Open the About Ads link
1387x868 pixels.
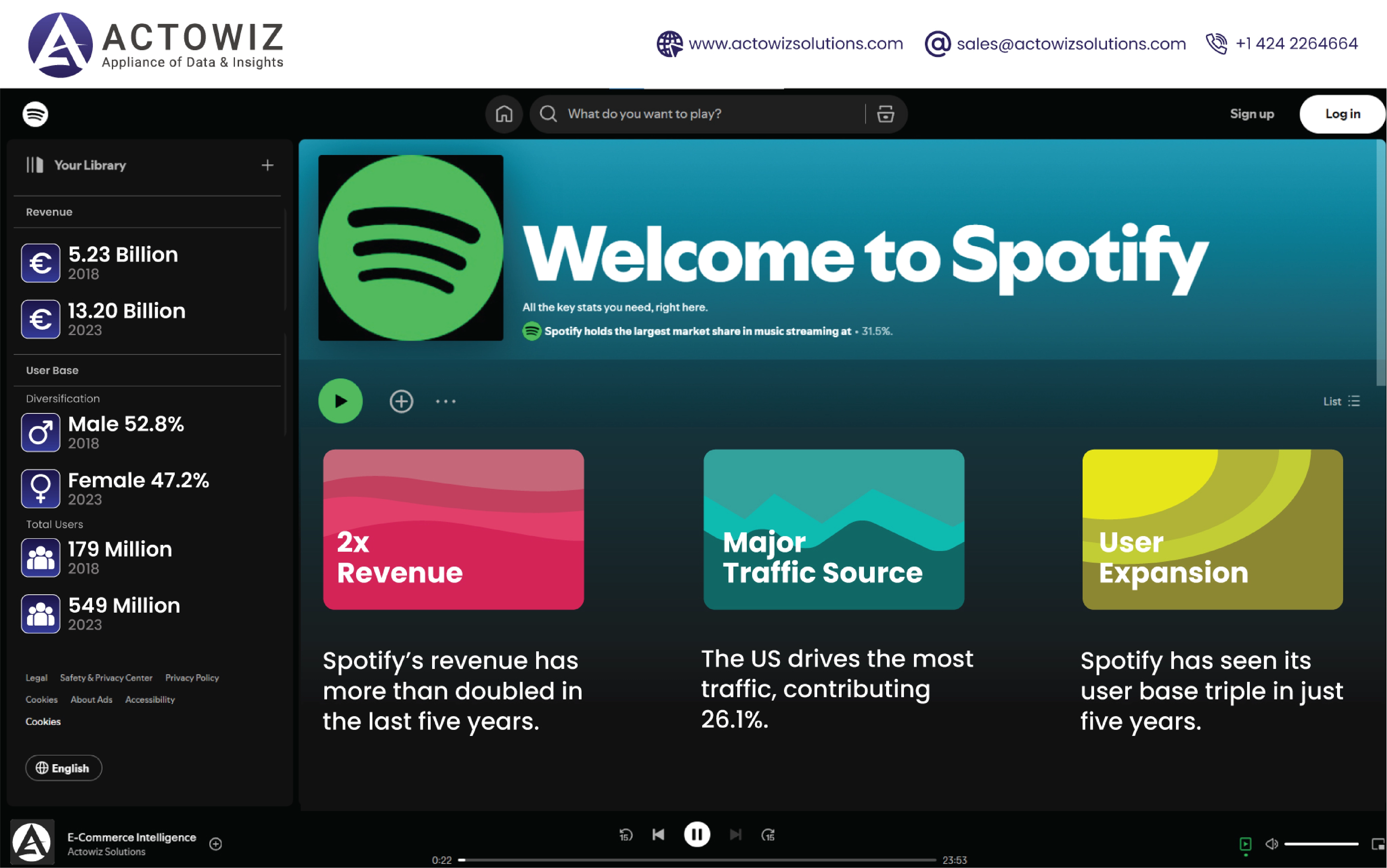click(x=91, y=700)
